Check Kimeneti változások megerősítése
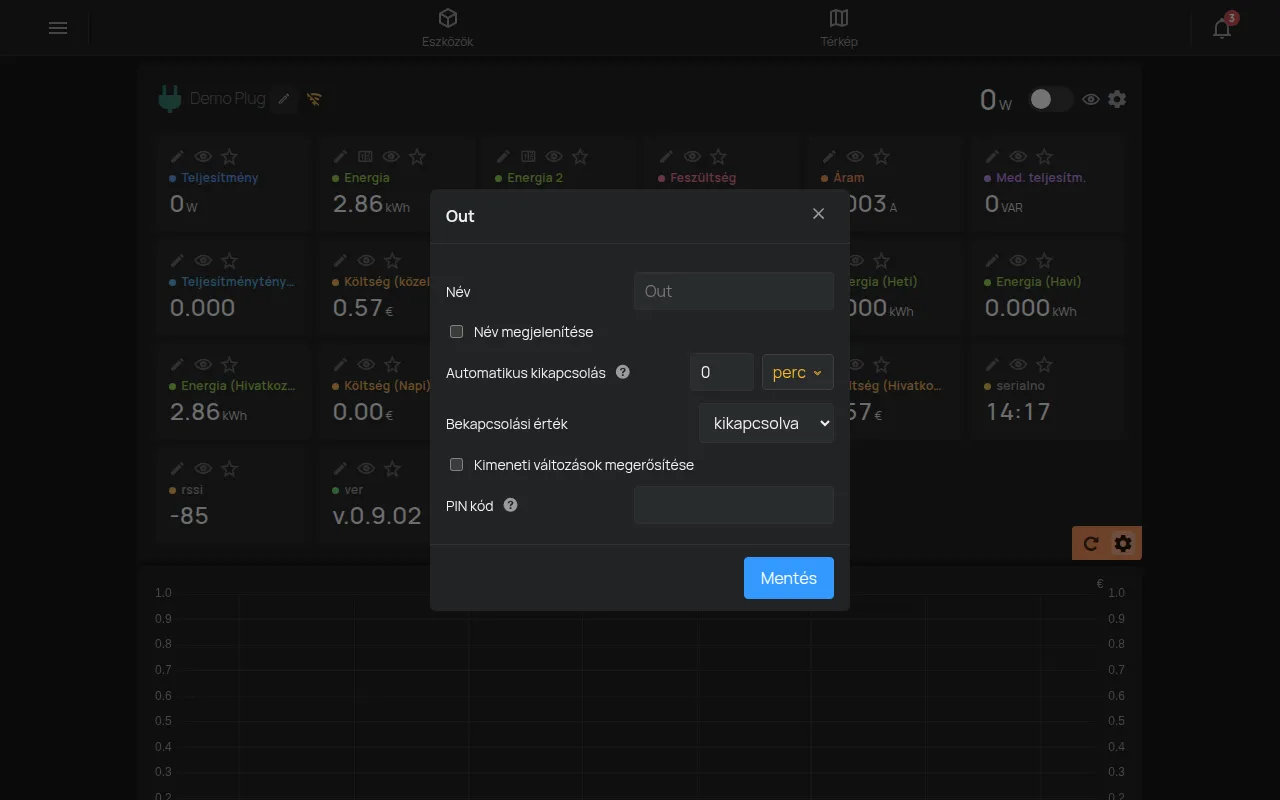 click(x=457, y=464)
